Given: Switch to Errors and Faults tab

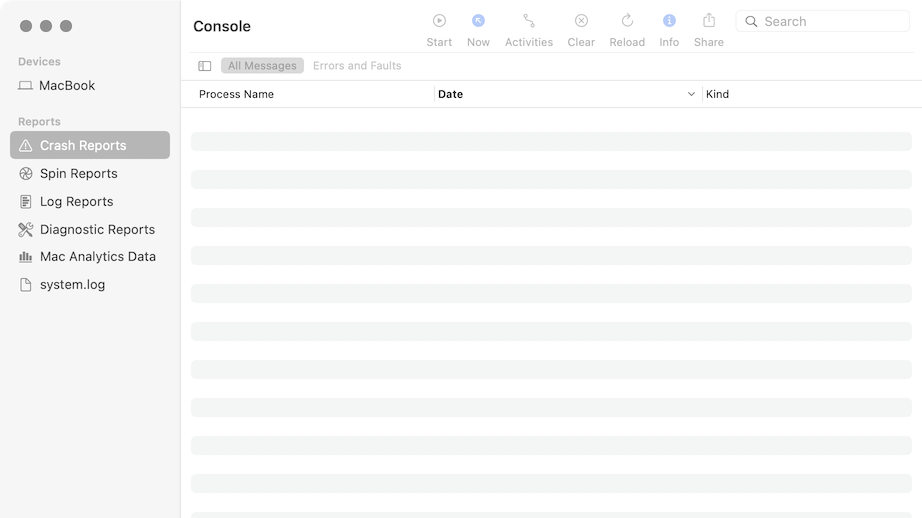Looking at the screenshot, I should point(357,66).
